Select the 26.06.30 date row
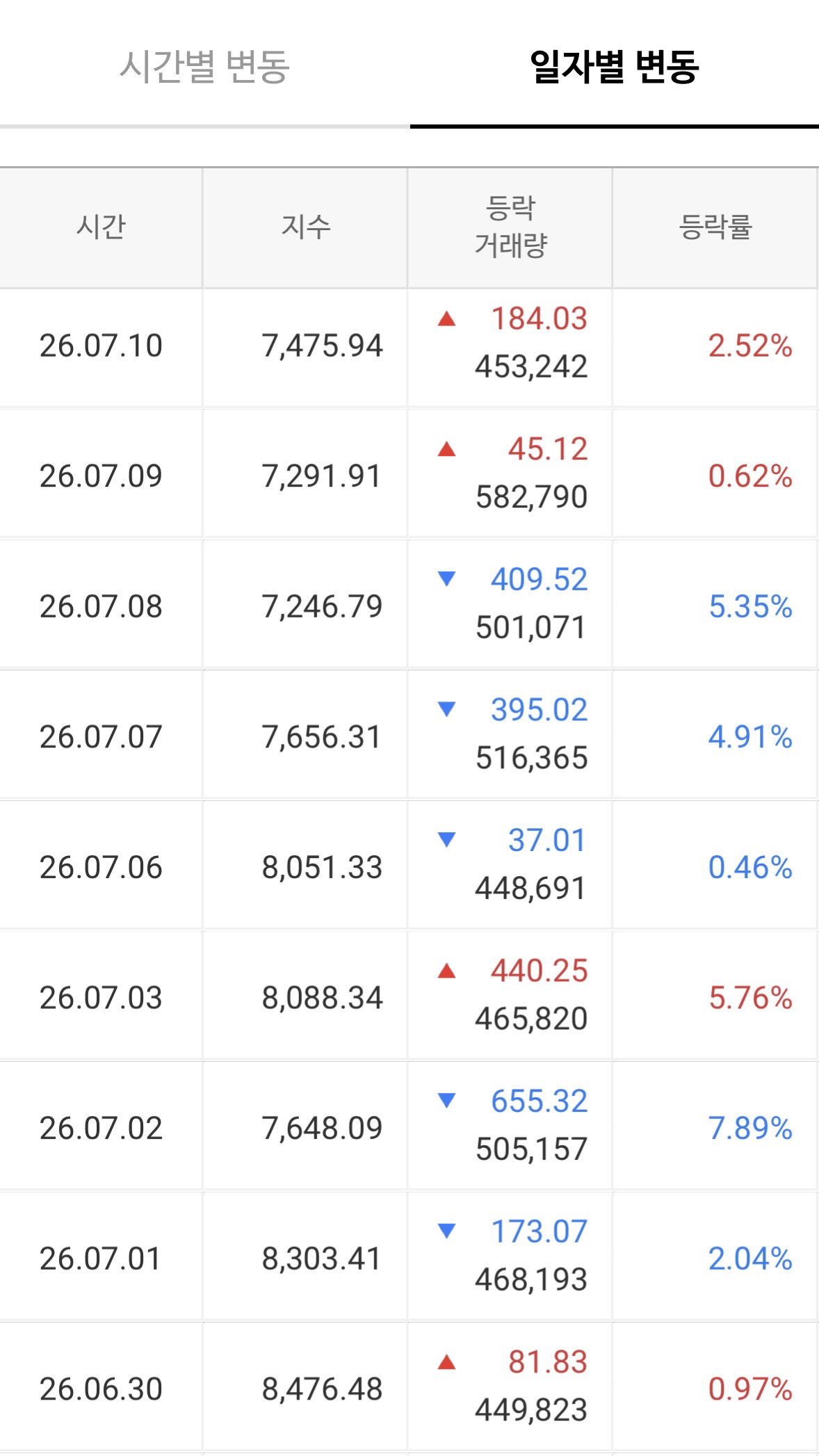 (409, 1389)
